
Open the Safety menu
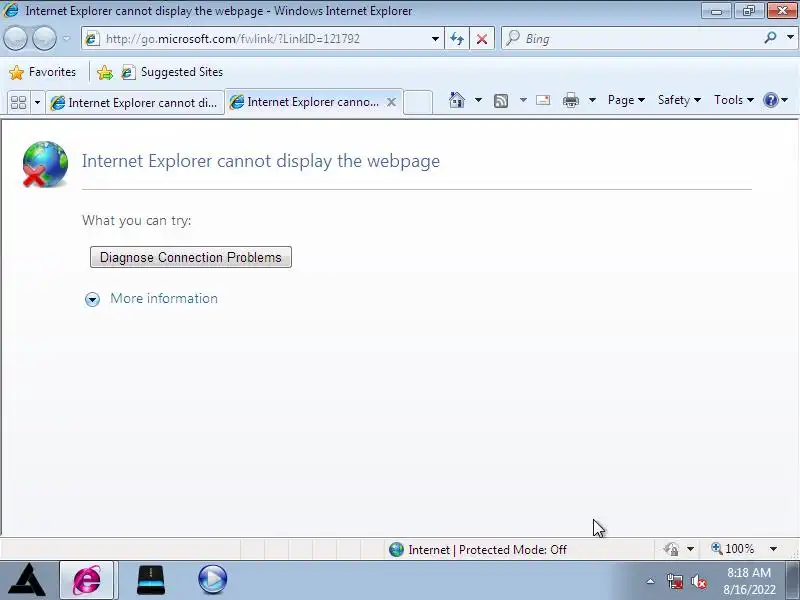[x=679, y=100]
